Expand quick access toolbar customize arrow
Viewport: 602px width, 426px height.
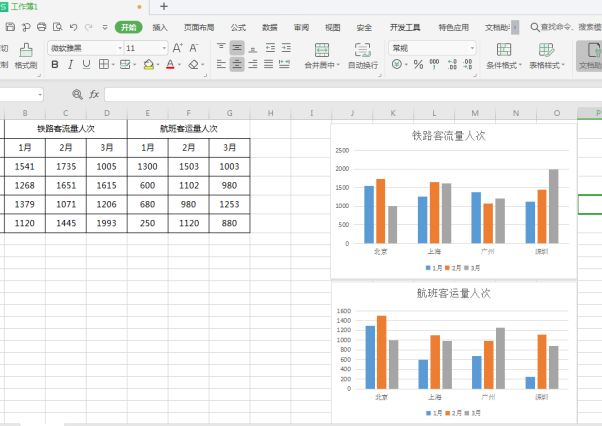105,27
